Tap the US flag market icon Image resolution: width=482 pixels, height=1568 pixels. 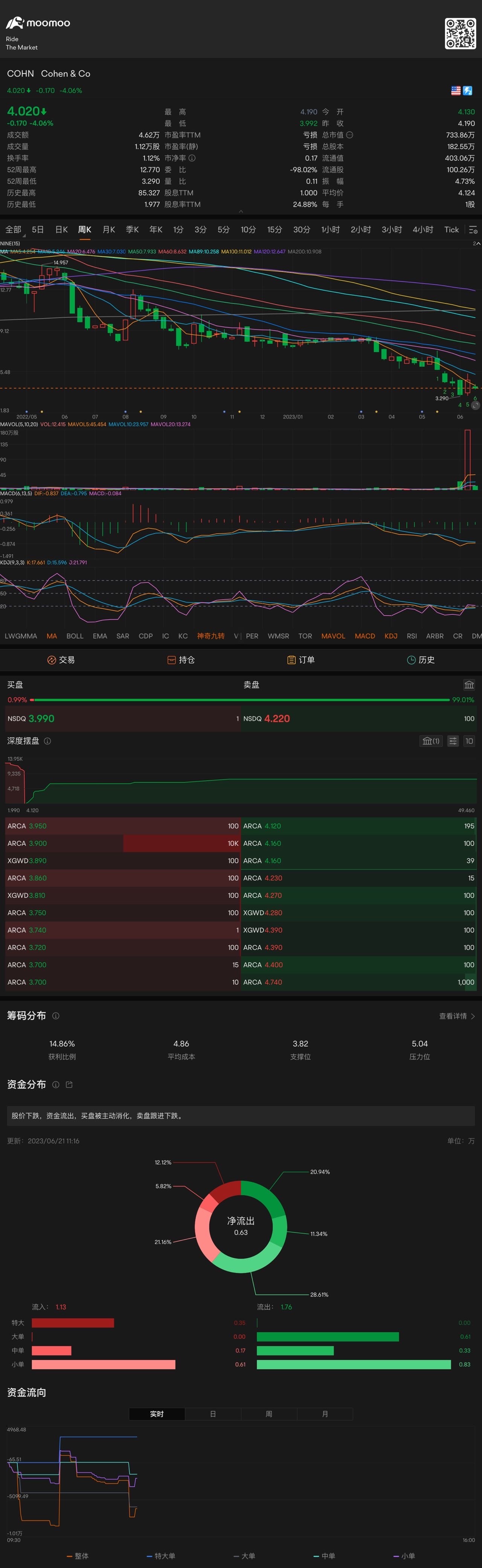(456, 90)
